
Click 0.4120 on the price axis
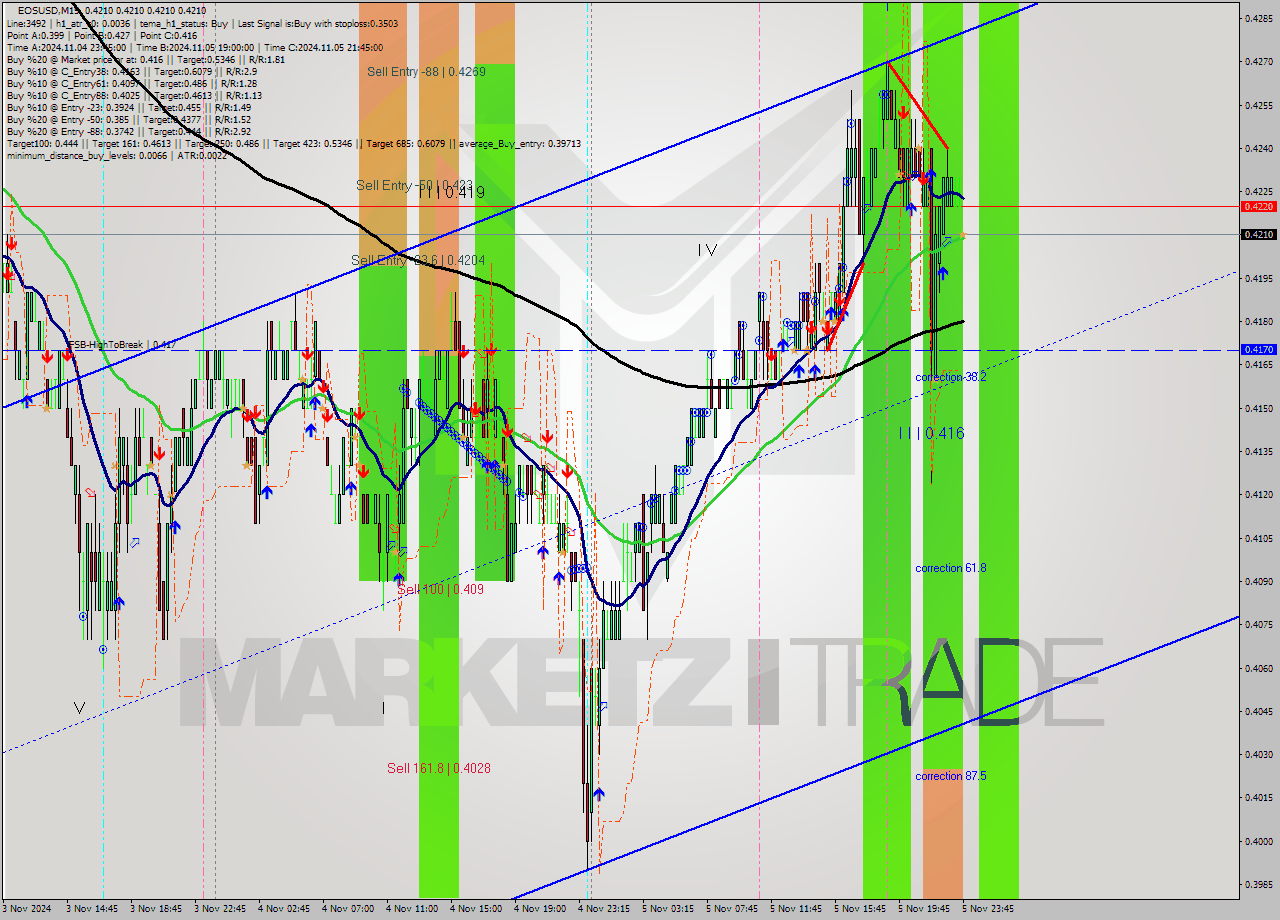[x=1258, y=494]
